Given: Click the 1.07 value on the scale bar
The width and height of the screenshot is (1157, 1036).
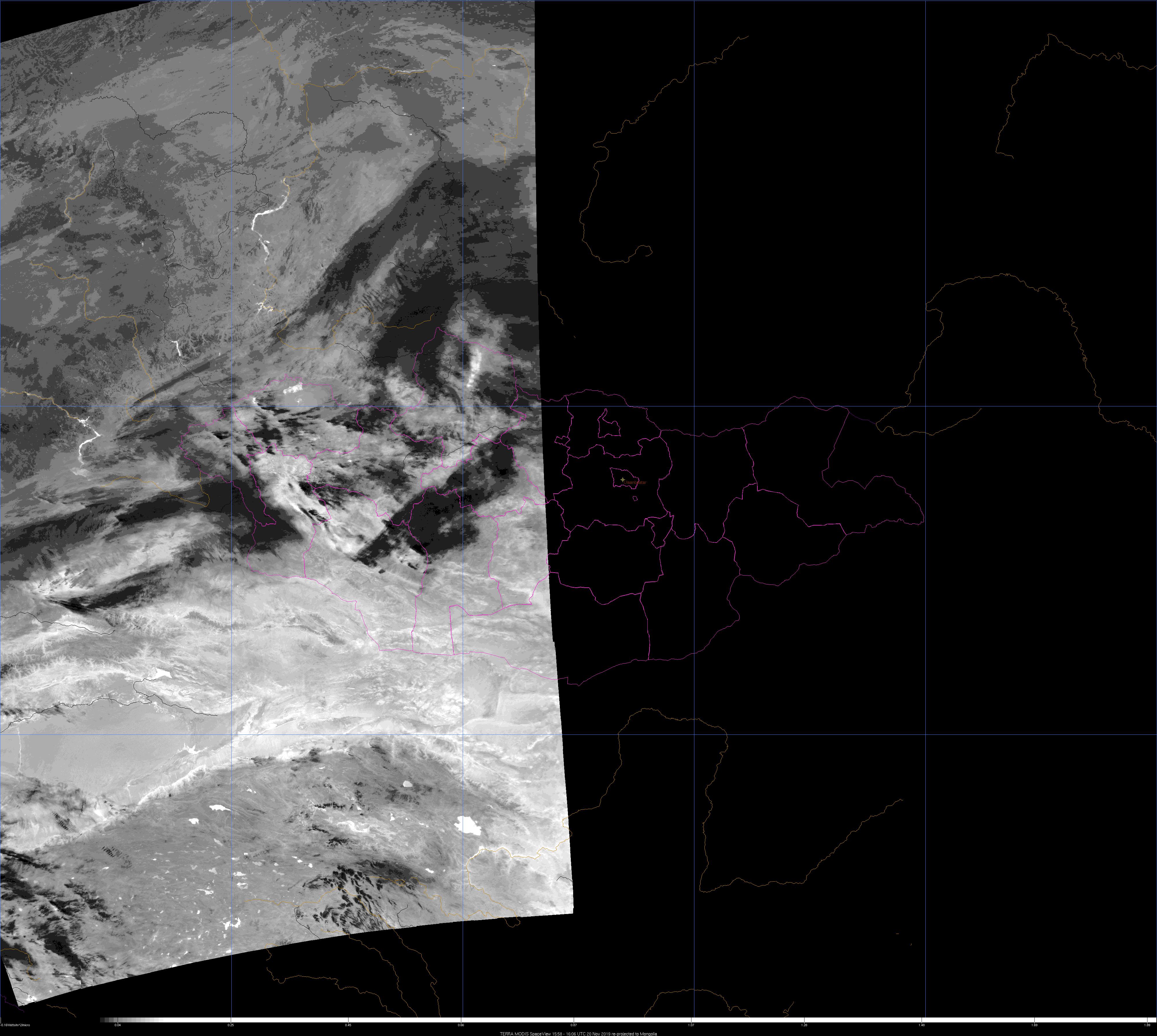Looking at the screenshot, I should (x=691, y=1025).
